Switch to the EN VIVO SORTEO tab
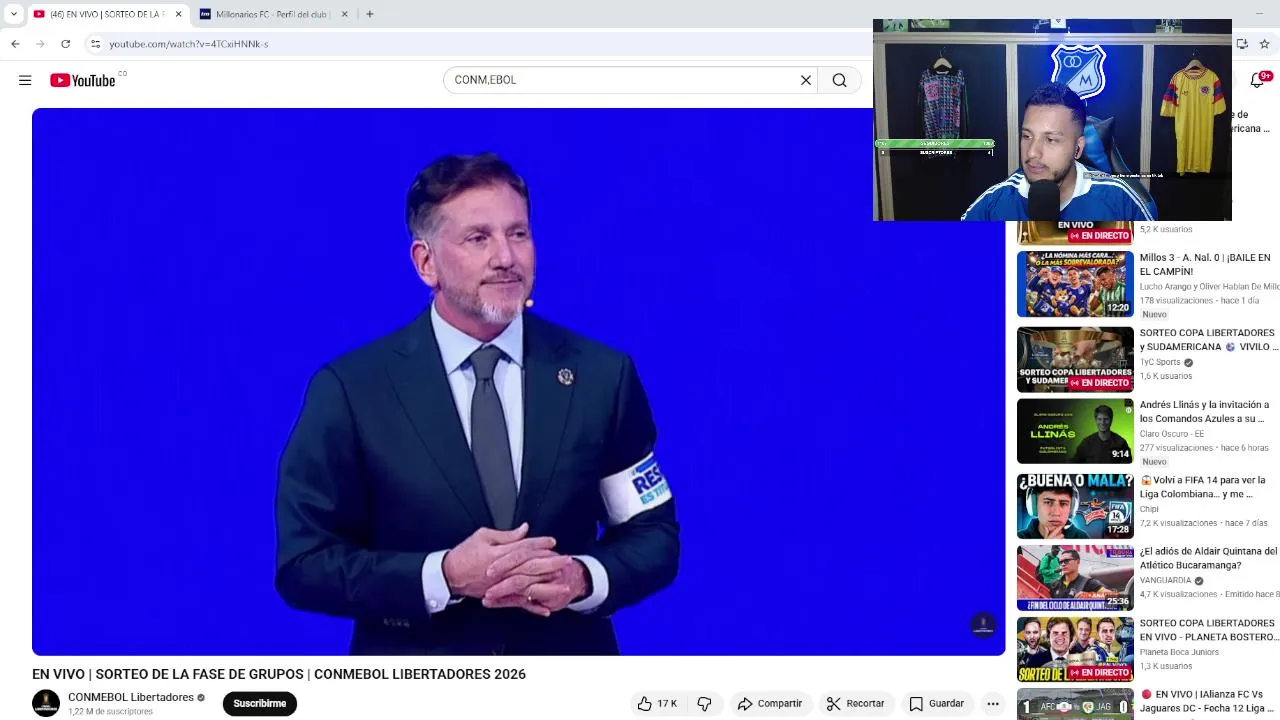Screen dimensions: 1280x720 pos(107,14)
